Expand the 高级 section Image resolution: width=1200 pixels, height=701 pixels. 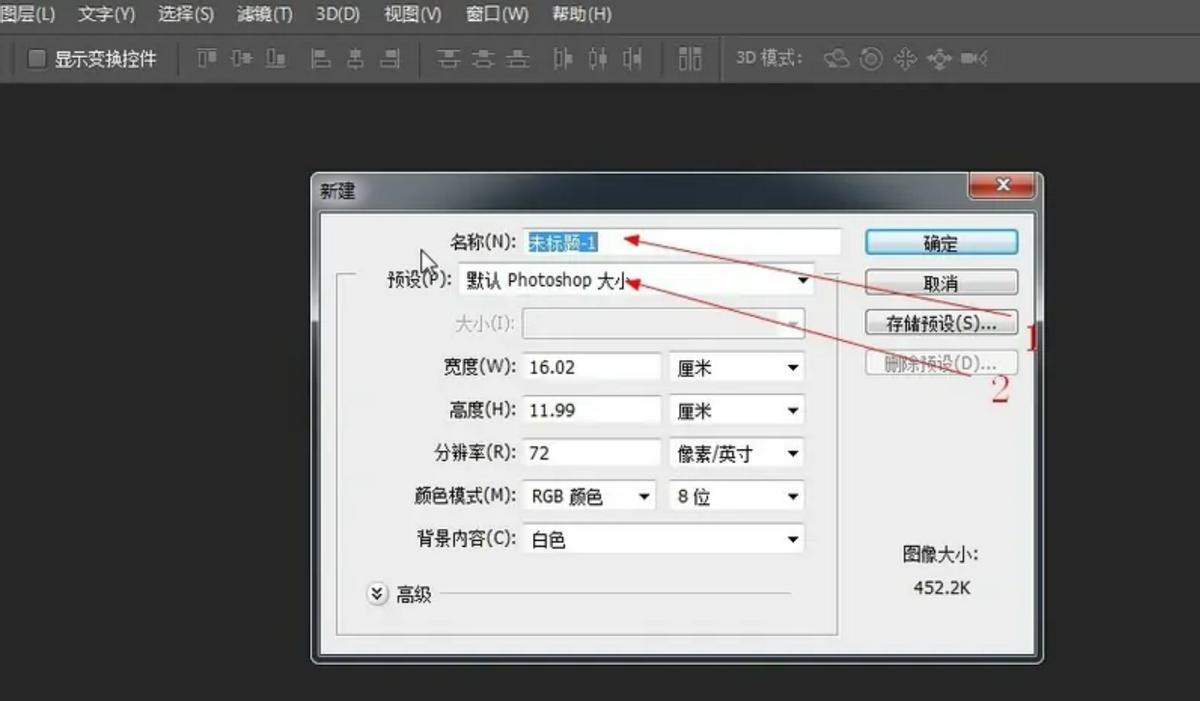377,592
